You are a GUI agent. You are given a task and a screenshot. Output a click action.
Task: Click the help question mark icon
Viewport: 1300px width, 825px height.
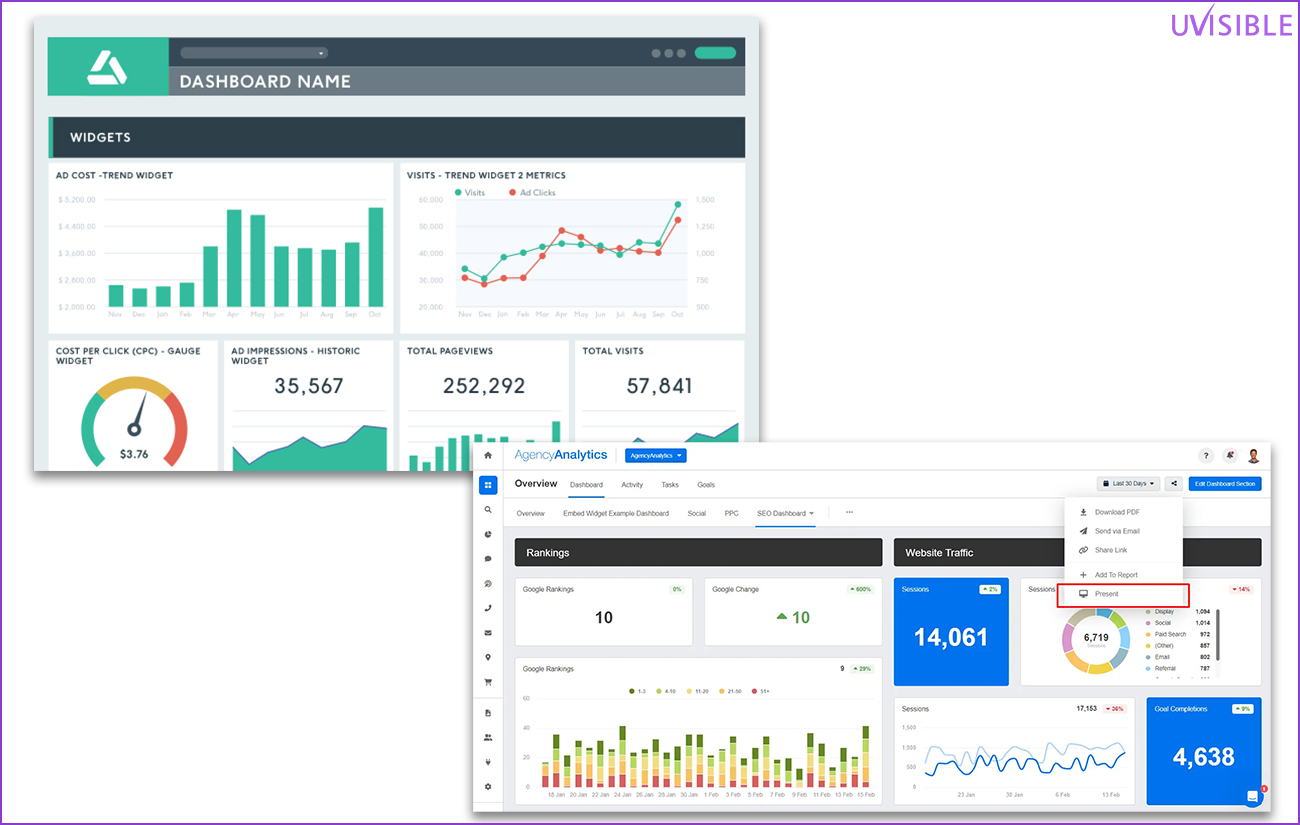[1205, 456]
